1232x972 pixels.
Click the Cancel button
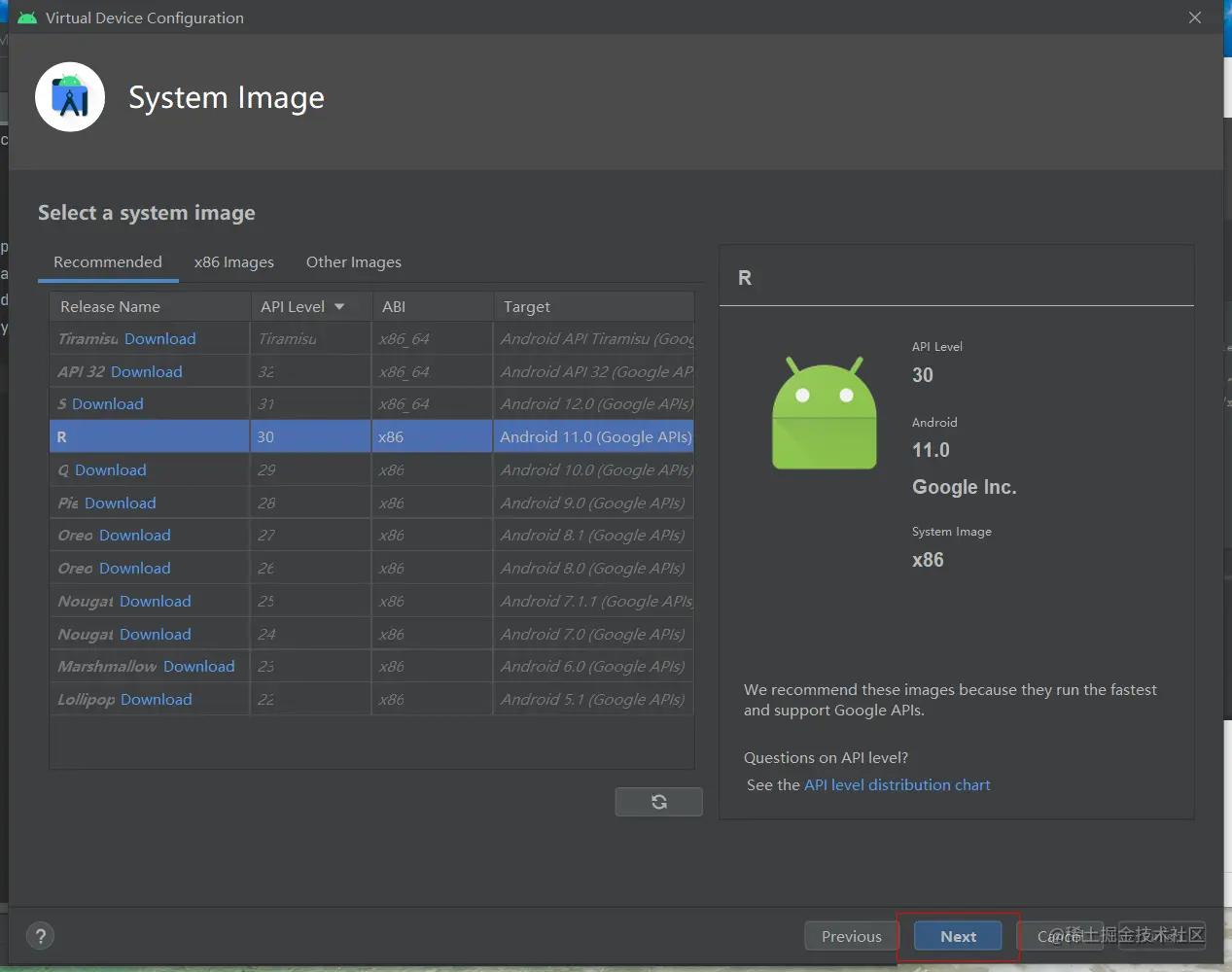(1060, 936)
